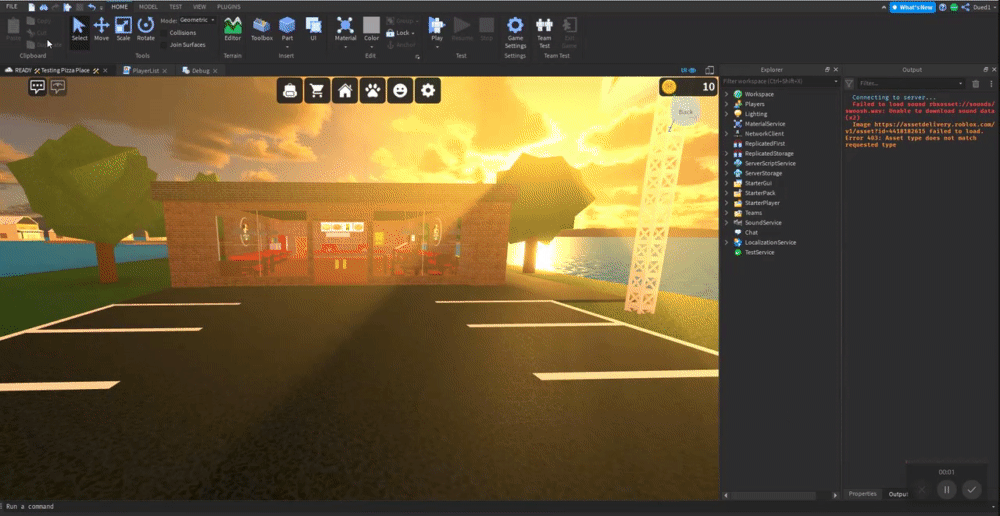Screen dimensions: 1000x516
Task: Open in-game backpack icon
Action: tap(289, 91)
